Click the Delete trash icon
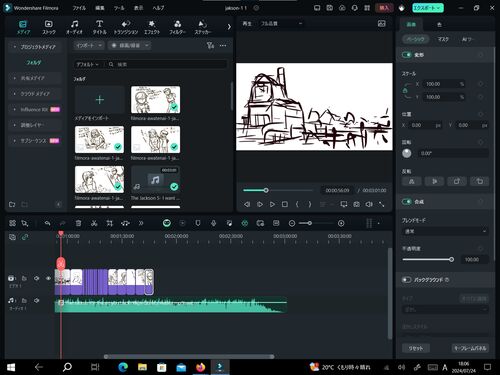The width and height of the screenshot is (500, 375). pyautogui.click(x=78, y=223)
